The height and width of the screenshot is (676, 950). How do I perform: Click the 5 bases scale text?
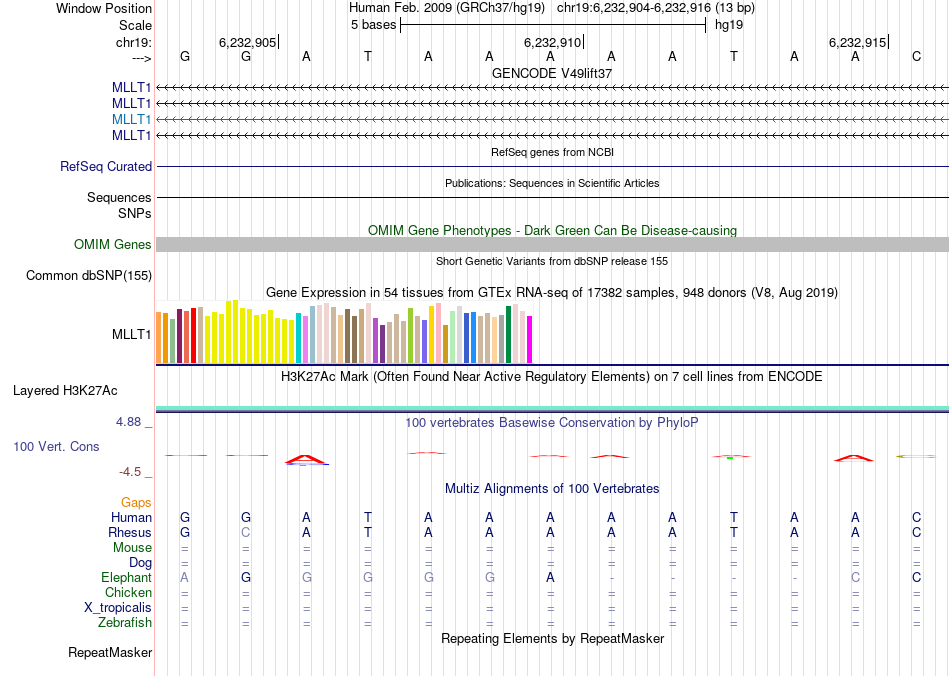pyautogui.click(x=373, y=25)
